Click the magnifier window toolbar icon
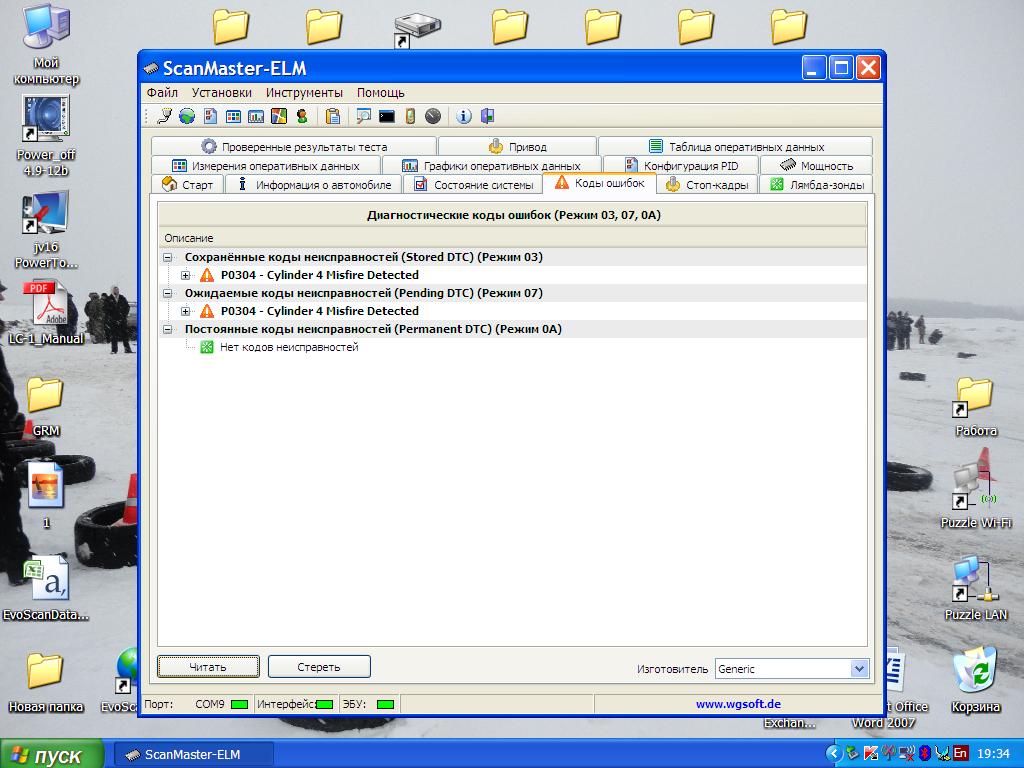This screenshot has height=768, width=1024. 363,116
